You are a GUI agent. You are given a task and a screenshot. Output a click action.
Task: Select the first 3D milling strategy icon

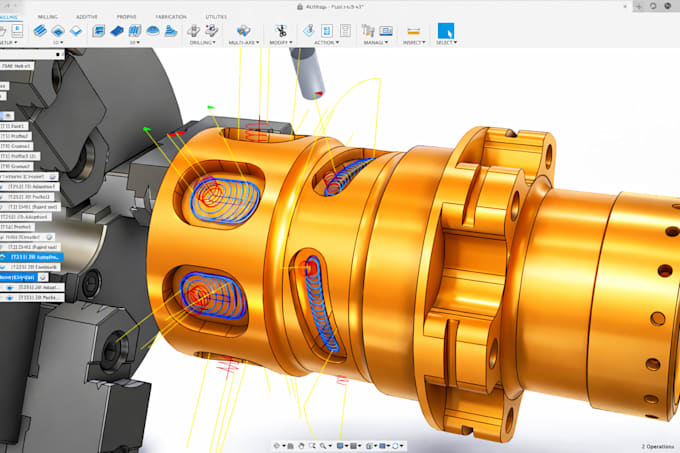coord(98,31)
